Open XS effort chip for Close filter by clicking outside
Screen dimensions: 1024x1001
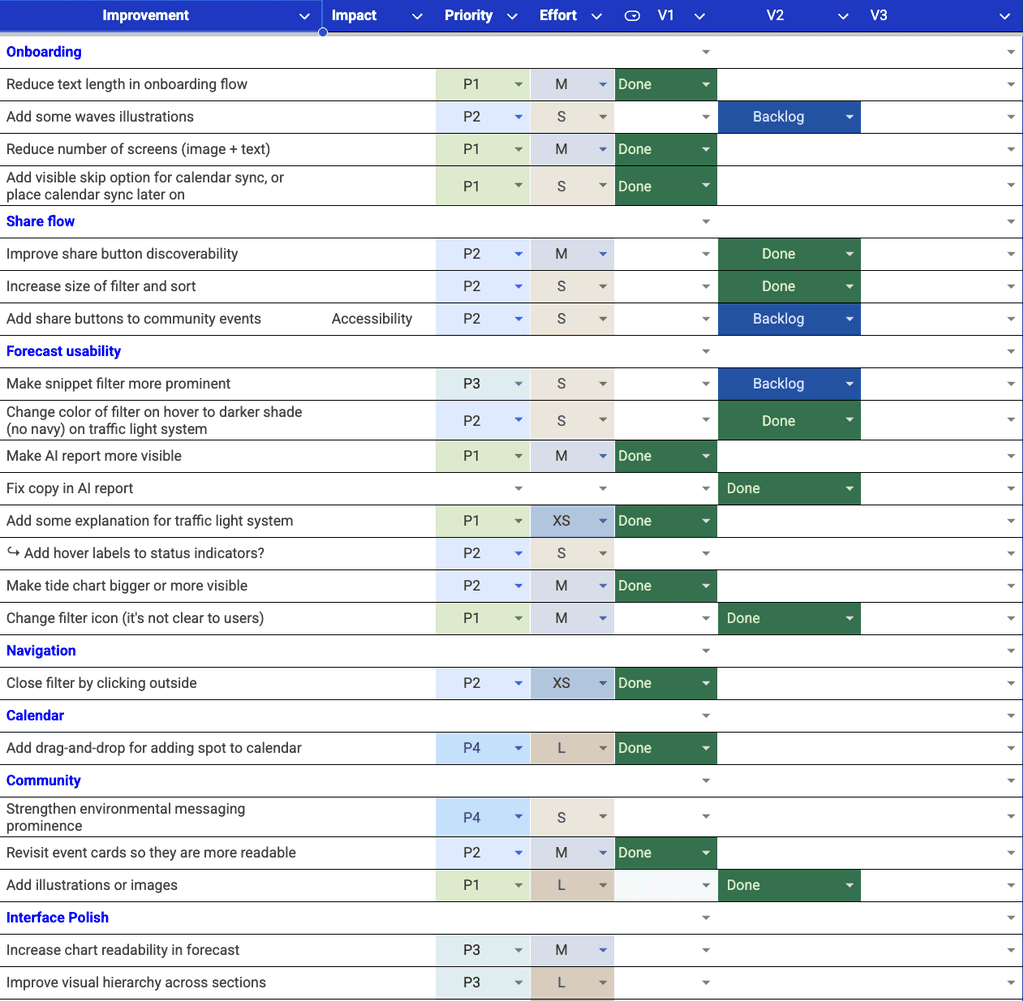pyautogui.click(x=572, y=683)
